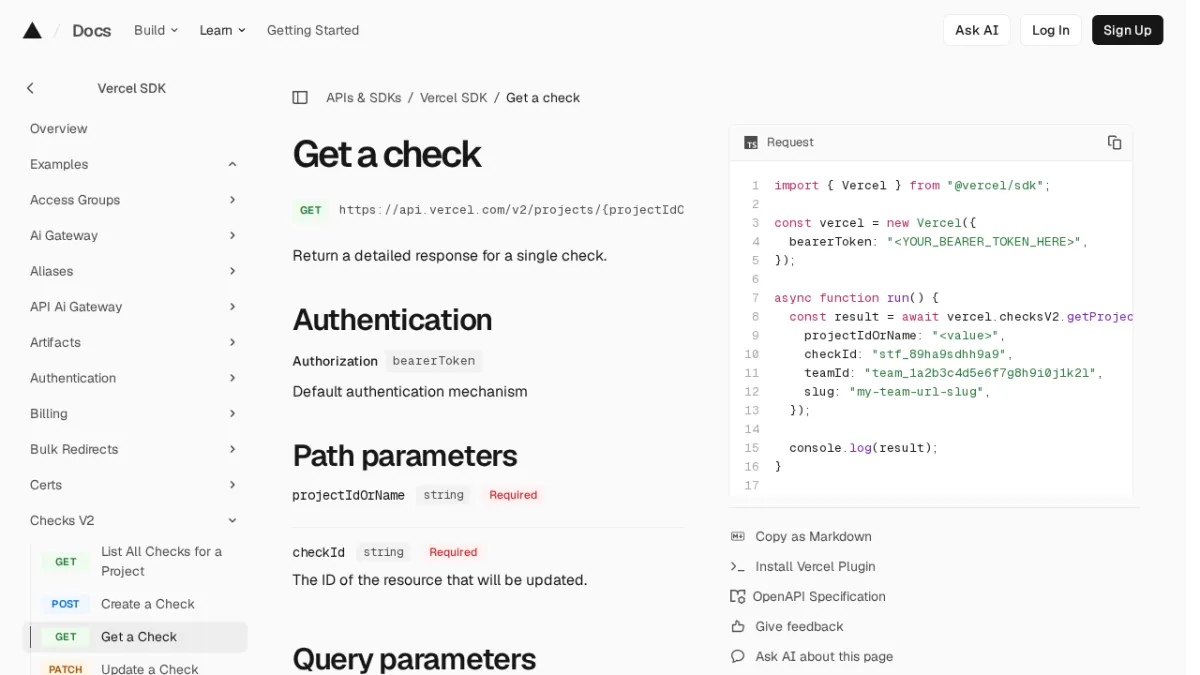Expand the Billing section chevron
1200x675 pixels.
[x=232, y=413]
